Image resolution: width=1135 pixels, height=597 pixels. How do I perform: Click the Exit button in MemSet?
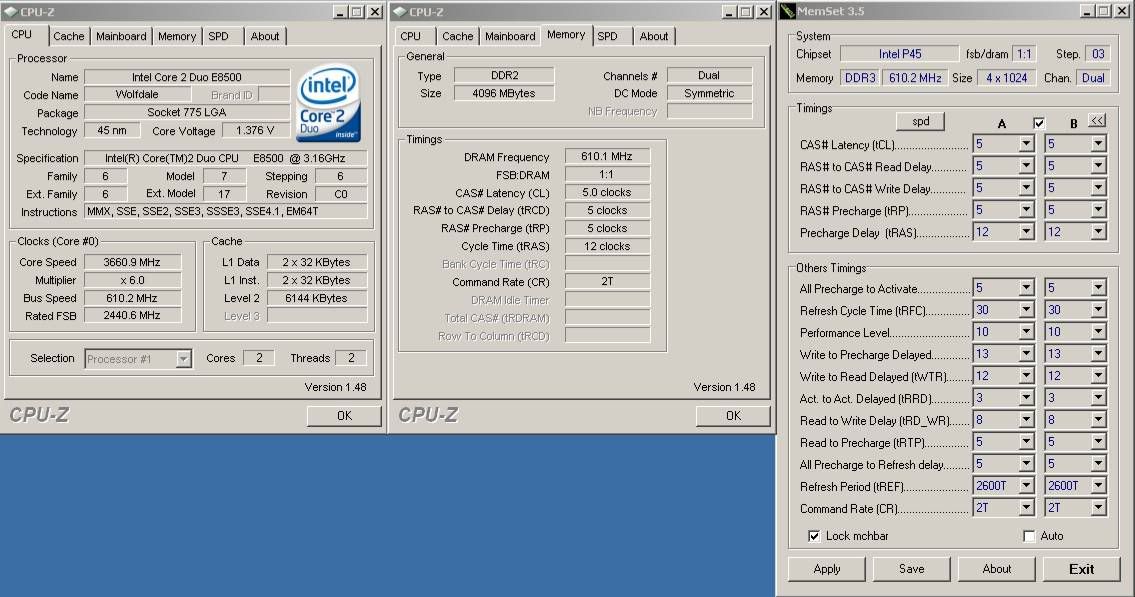pyautogui.click(x=1081, y=569)
